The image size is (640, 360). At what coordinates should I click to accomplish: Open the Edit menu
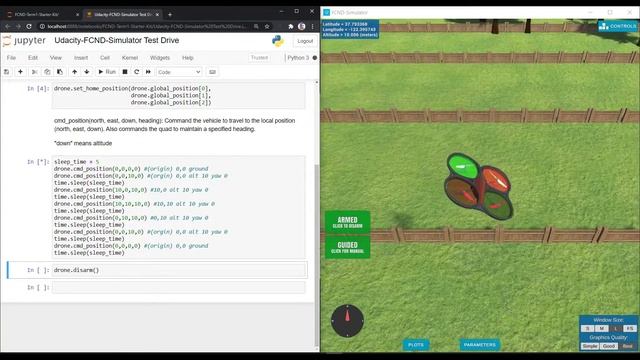pos(33,58)
